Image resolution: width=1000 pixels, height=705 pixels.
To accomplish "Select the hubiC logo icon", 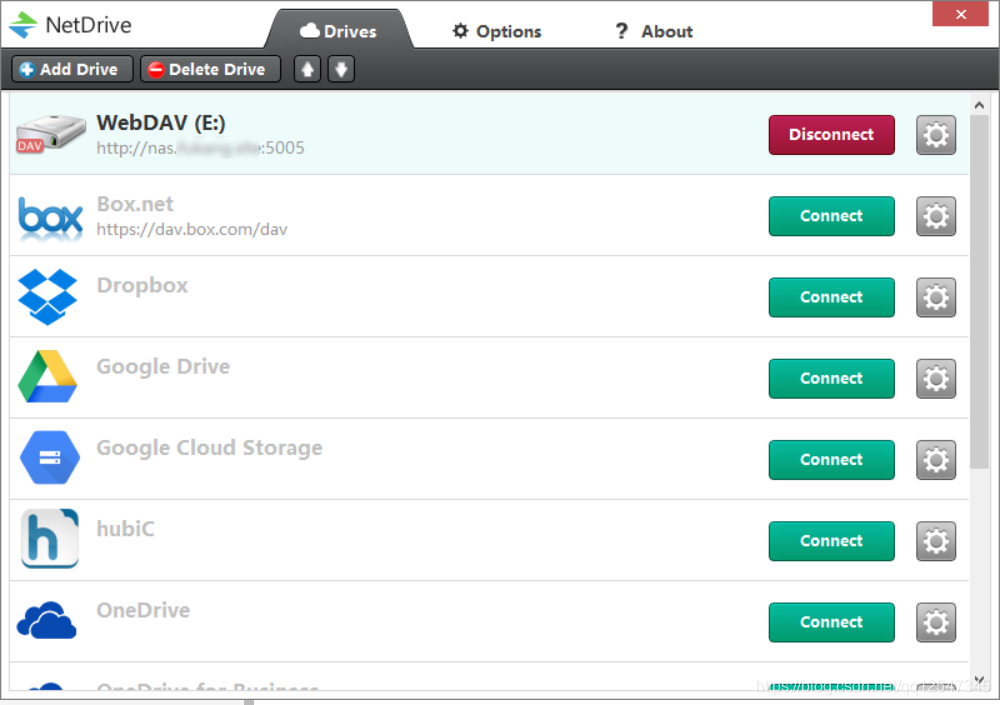I will point(50,538).
